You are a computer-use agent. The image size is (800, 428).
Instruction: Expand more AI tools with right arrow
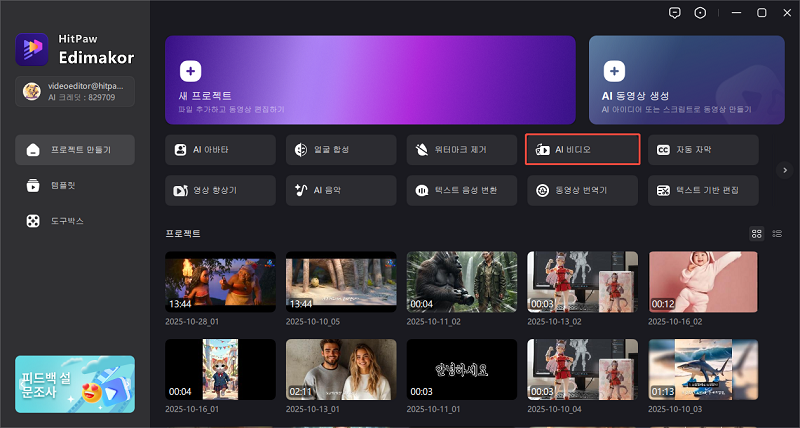785,170
